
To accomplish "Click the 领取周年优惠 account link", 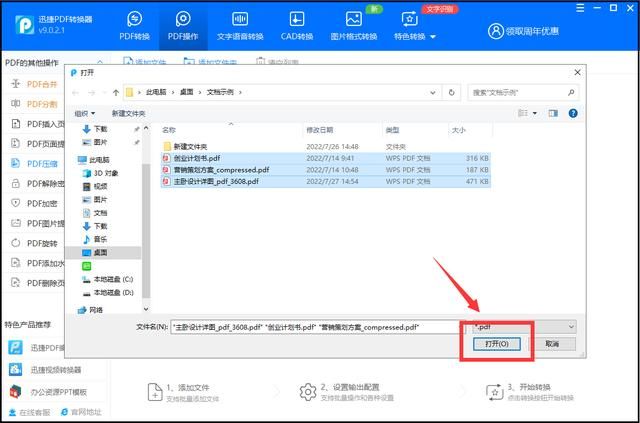I will pyautogui.click(x=523, y=31).
